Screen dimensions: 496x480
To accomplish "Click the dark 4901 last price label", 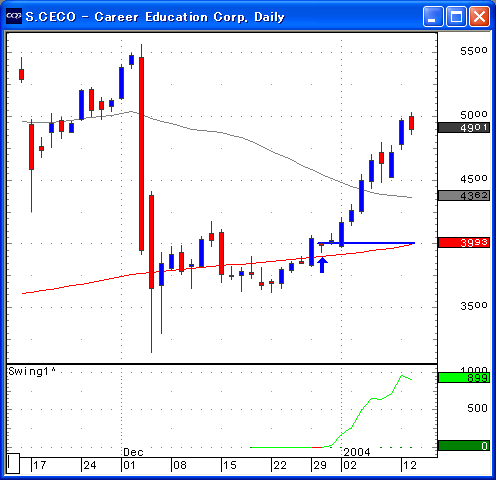I will 464,127.
